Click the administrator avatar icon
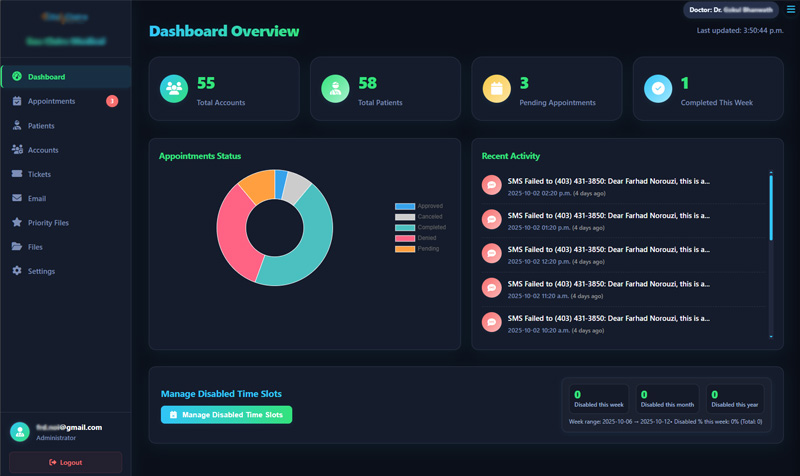Screen dimensions: 800x476 (x=20, y=432)
